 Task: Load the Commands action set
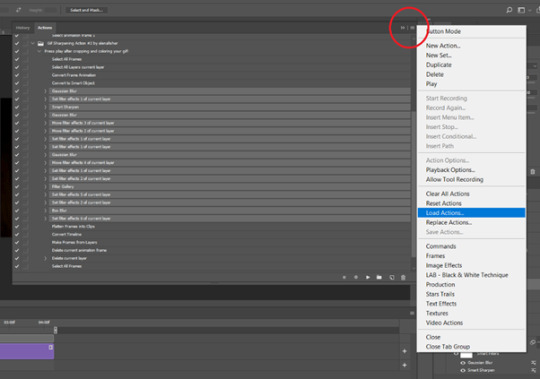click(471, 246)
